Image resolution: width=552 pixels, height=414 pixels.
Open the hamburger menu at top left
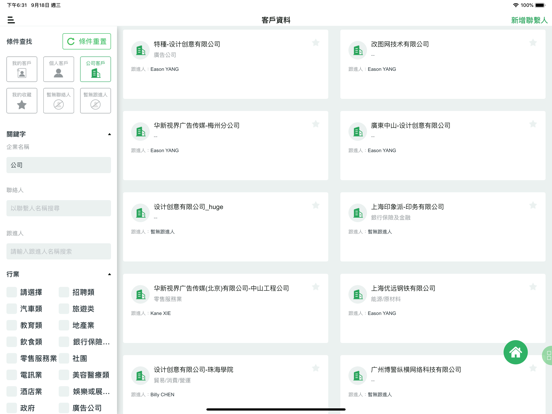(x=11, y=20)
